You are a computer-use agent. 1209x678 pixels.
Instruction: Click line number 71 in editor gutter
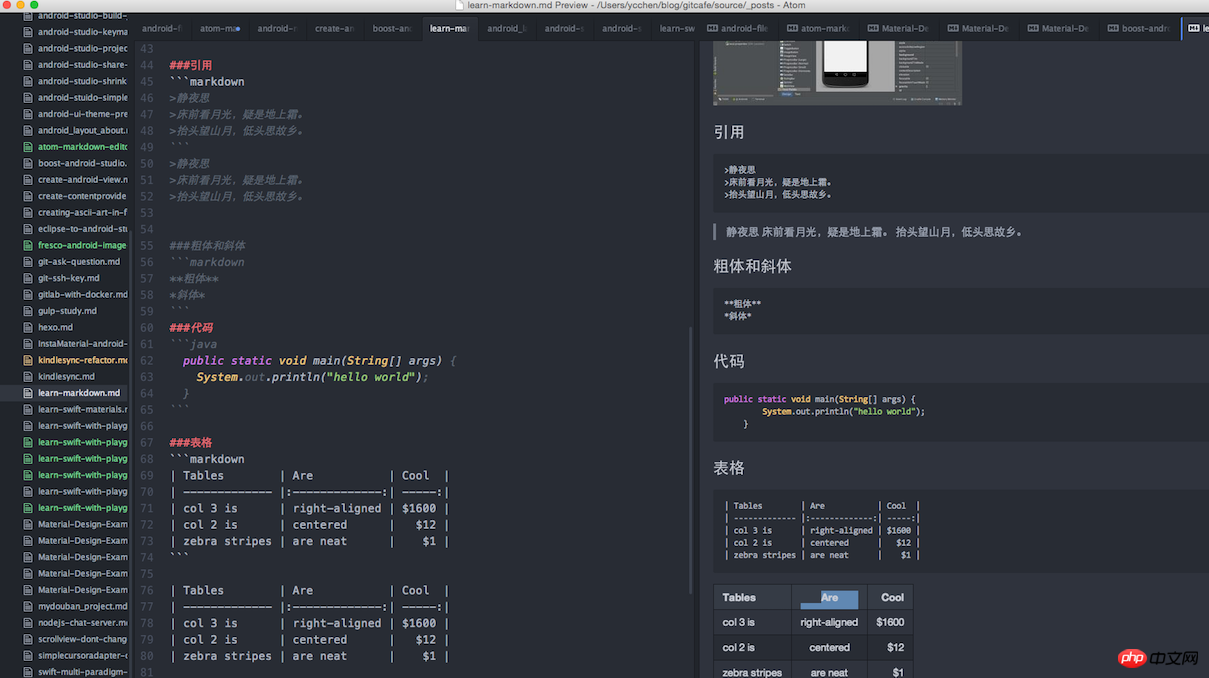(x=147, y=508)
